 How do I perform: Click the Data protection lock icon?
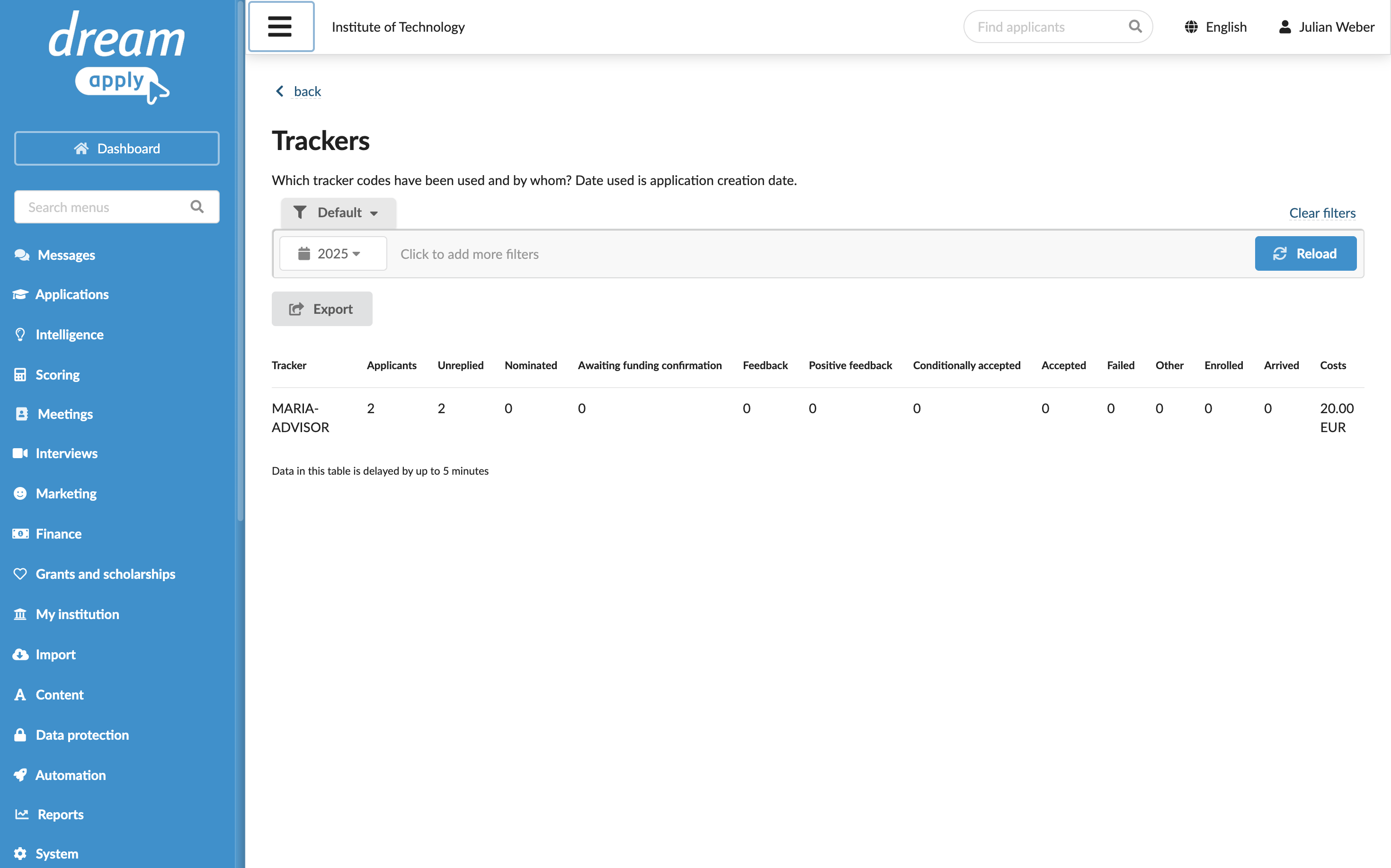click(20, 735)
